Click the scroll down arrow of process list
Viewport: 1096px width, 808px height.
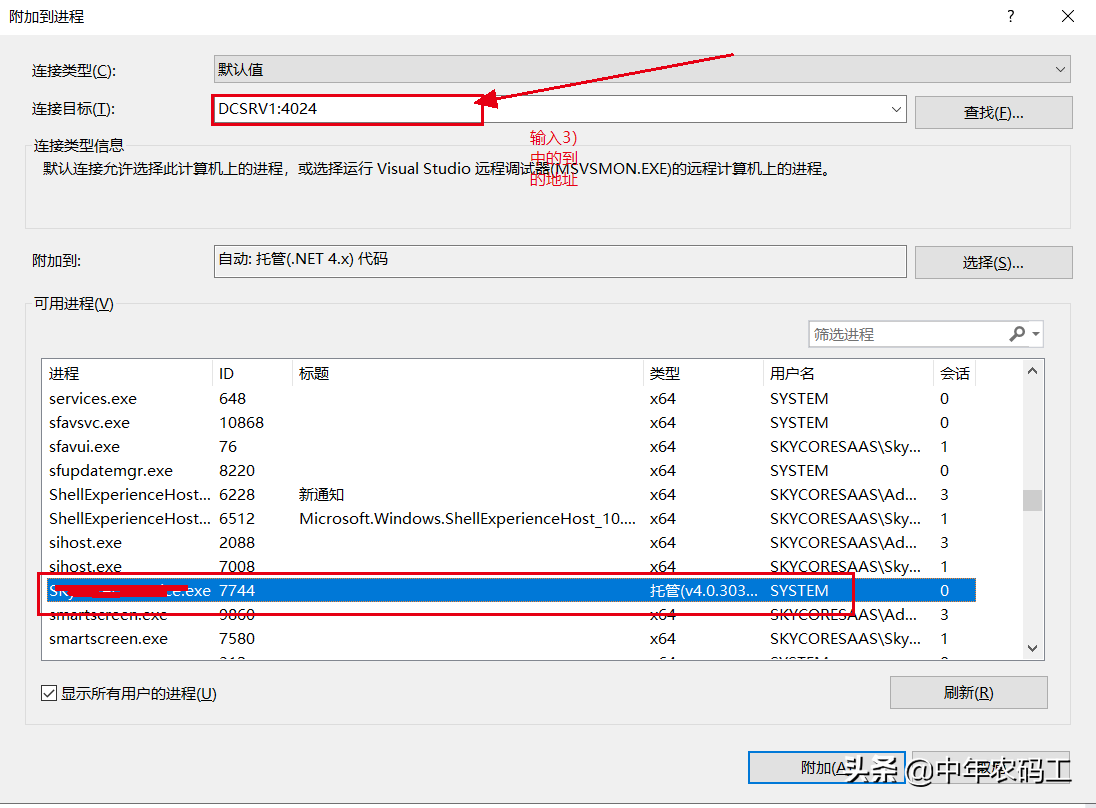(1032, 648)
